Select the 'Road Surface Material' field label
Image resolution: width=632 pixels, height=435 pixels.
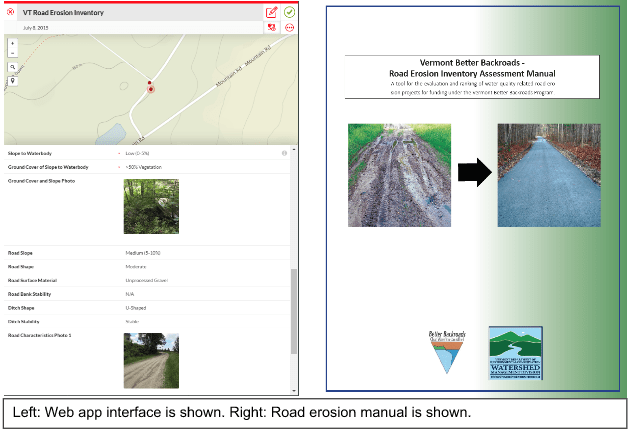pyautogui.click(x=32, y=280)
